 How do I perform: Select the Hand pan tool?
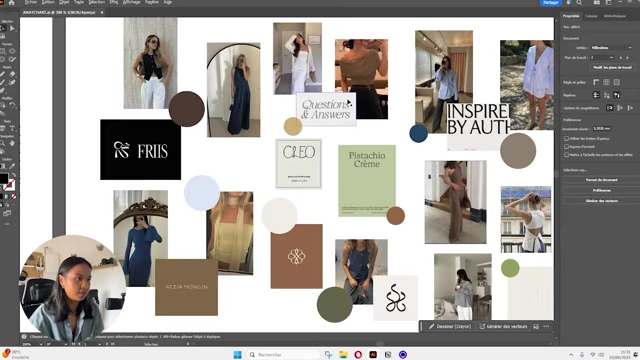pos(12,143)
